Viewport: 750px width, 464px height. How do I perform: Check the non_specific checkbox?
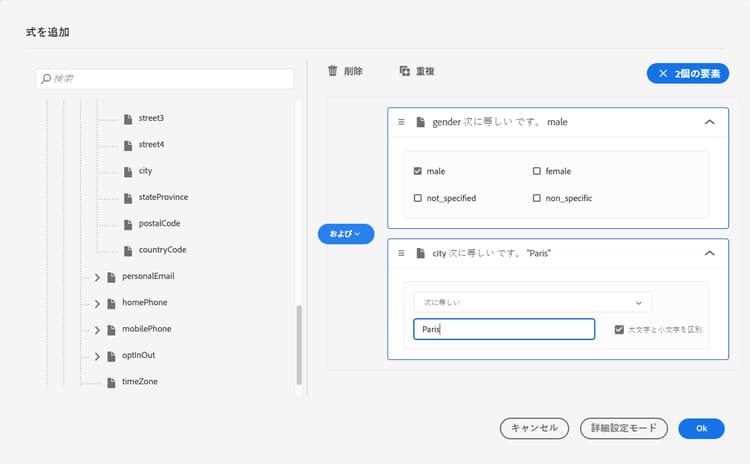pyautogui.click(x=537, y=198)
